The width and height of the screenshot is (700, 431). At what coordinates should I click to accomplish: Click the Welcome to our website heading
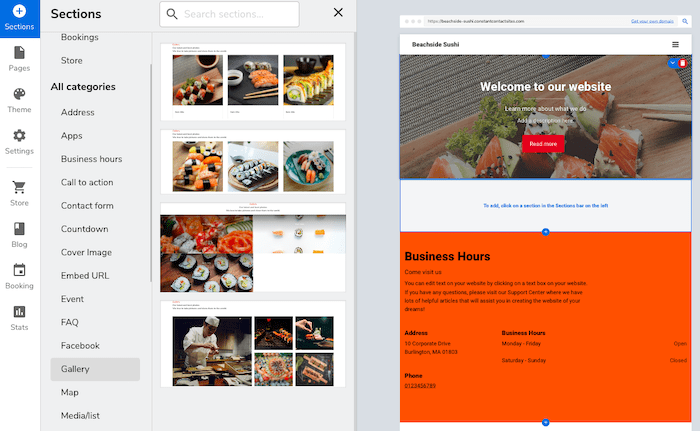click(546, 87)
